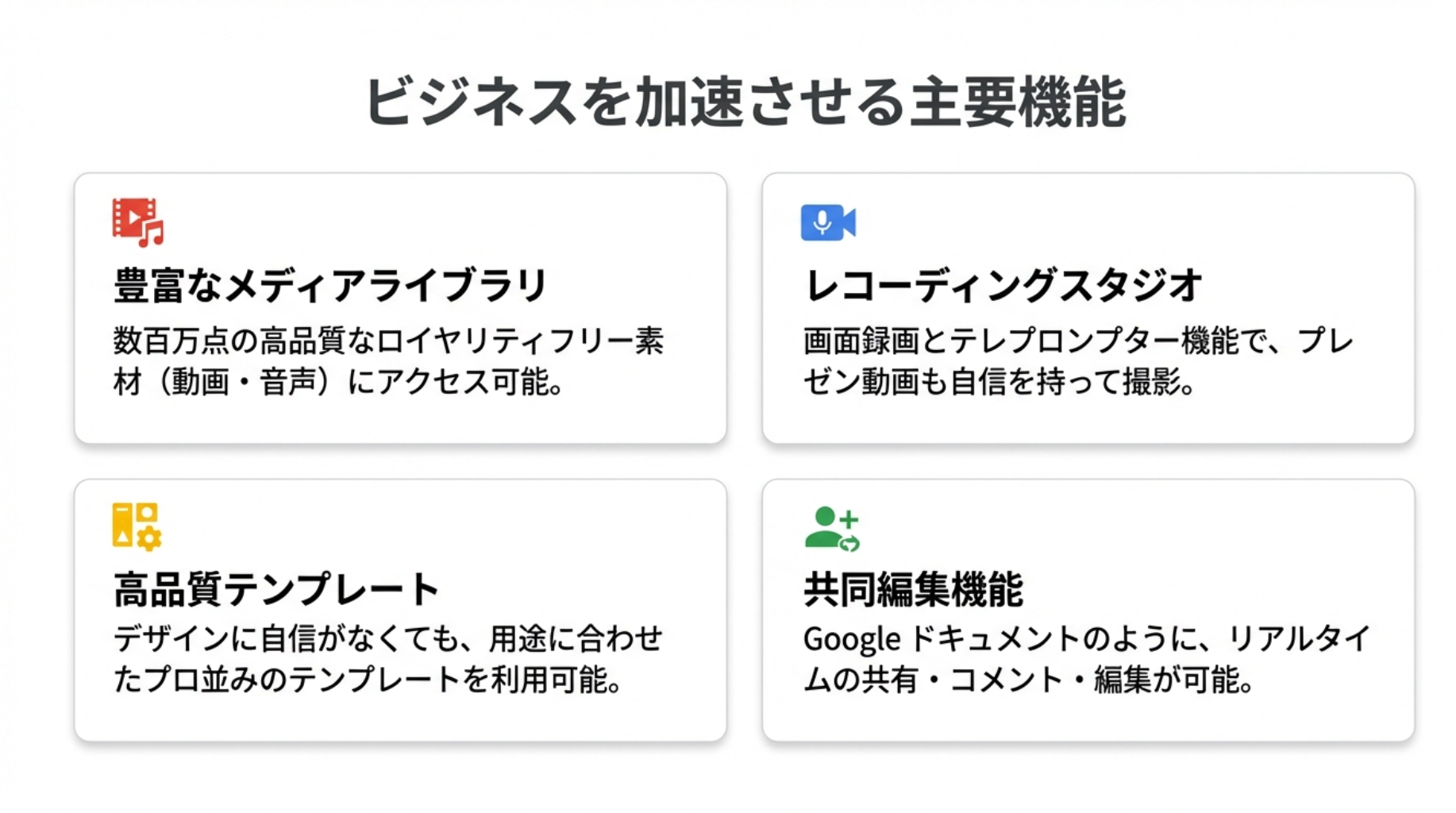
Task: Click the blue microphone camera recording icon
Action: click(x=828, y=222)
